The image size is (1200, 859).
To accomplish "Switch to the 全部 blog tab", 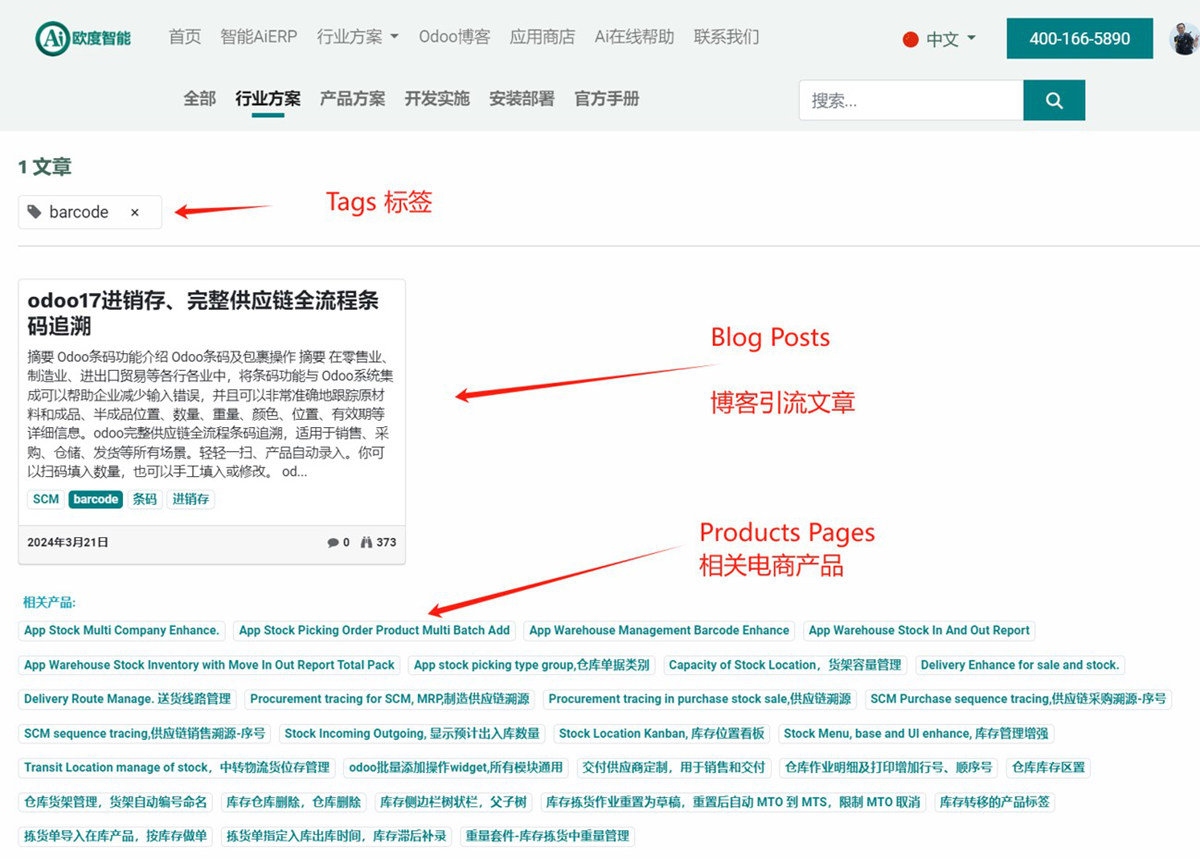I will 200,98.
